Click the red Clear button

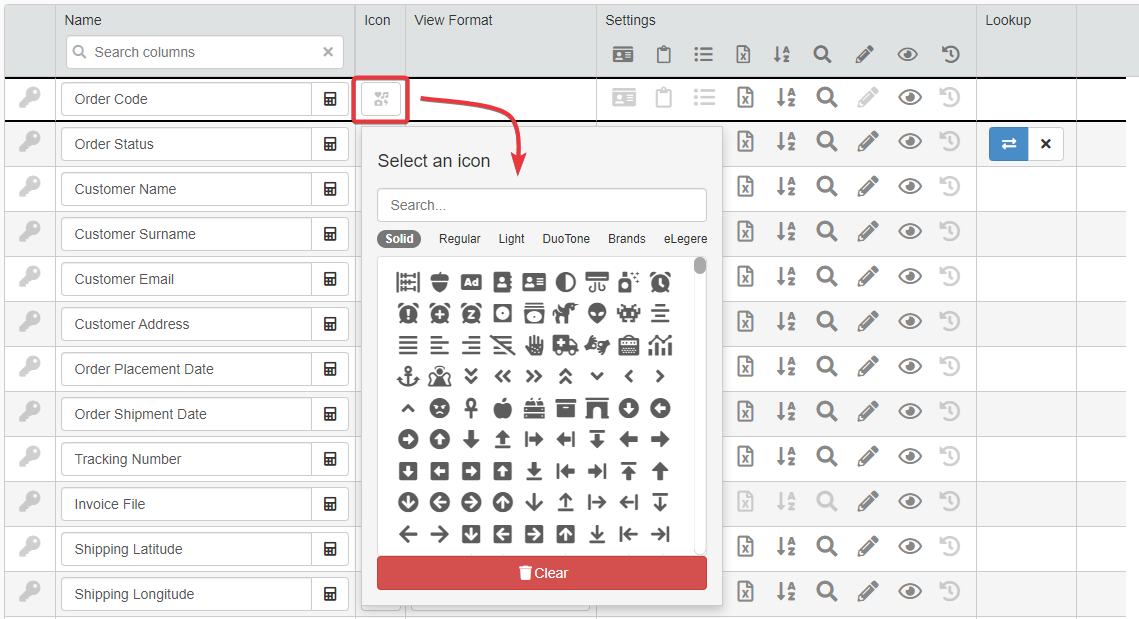pyautogui.click(x=541, y=573)
